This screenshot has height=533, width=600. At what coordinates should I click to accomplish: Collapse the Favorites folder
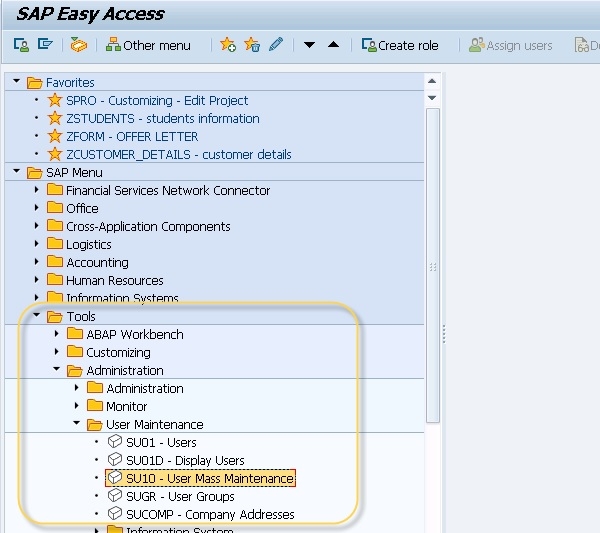pyautogui.click(x=17, y=82)
